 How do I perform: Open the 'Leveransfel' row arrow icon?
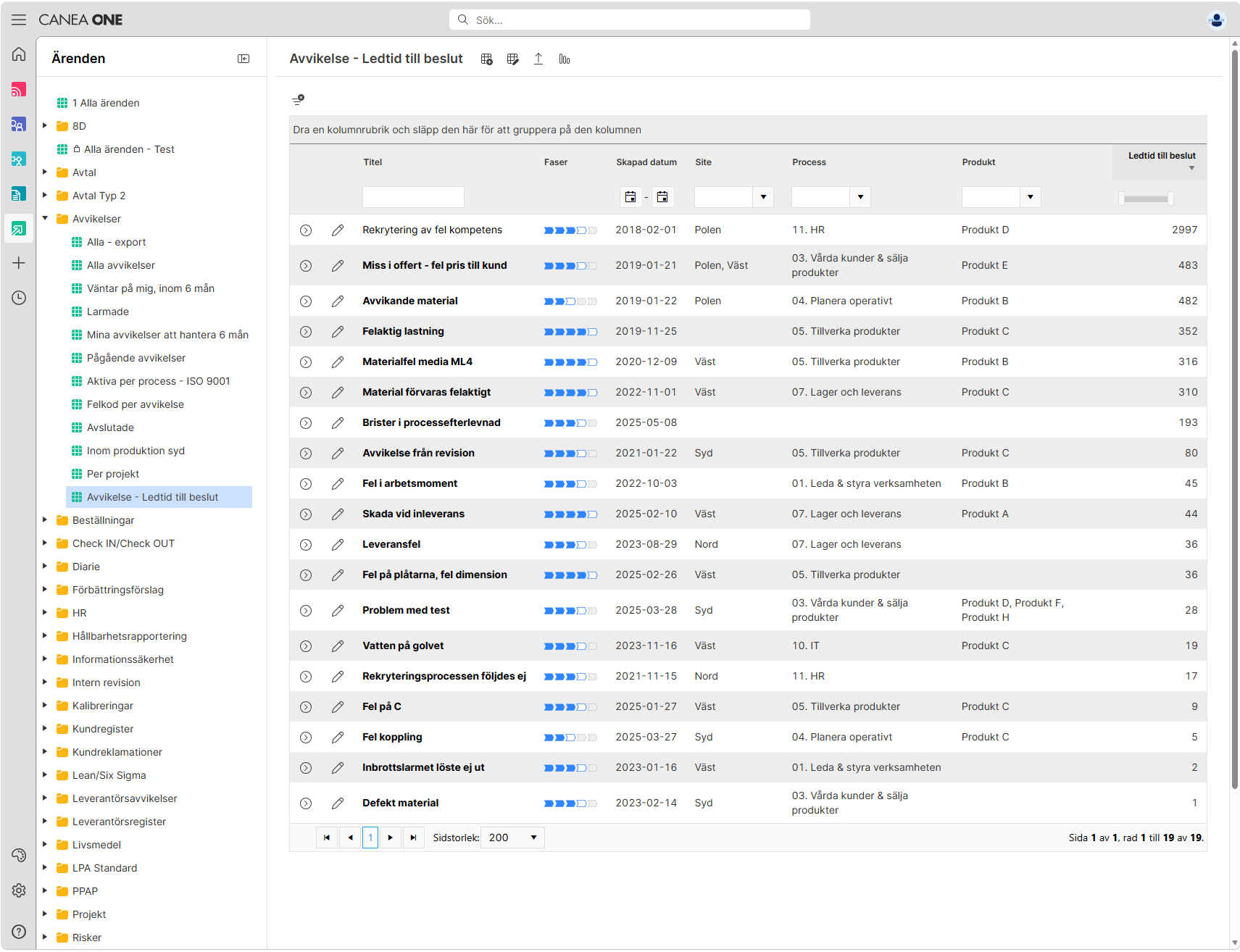(x=306, y=544)
